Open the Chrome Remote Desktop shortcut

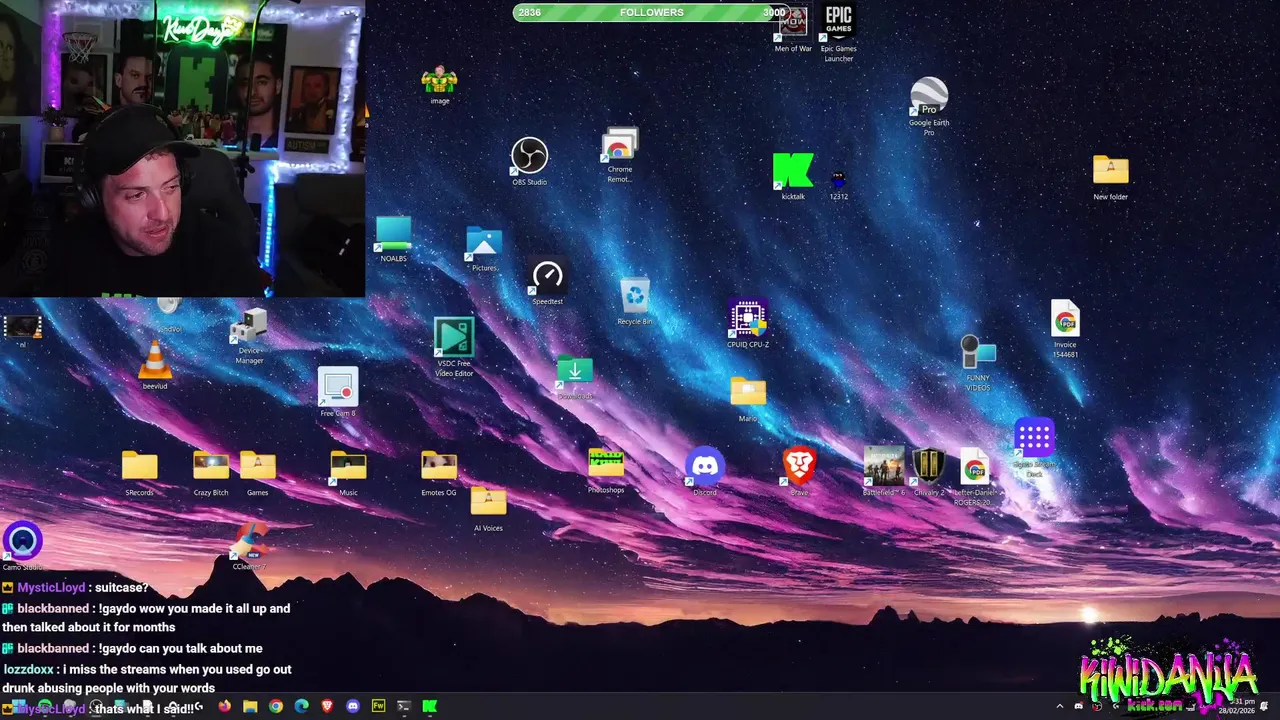tap(619, 152)
